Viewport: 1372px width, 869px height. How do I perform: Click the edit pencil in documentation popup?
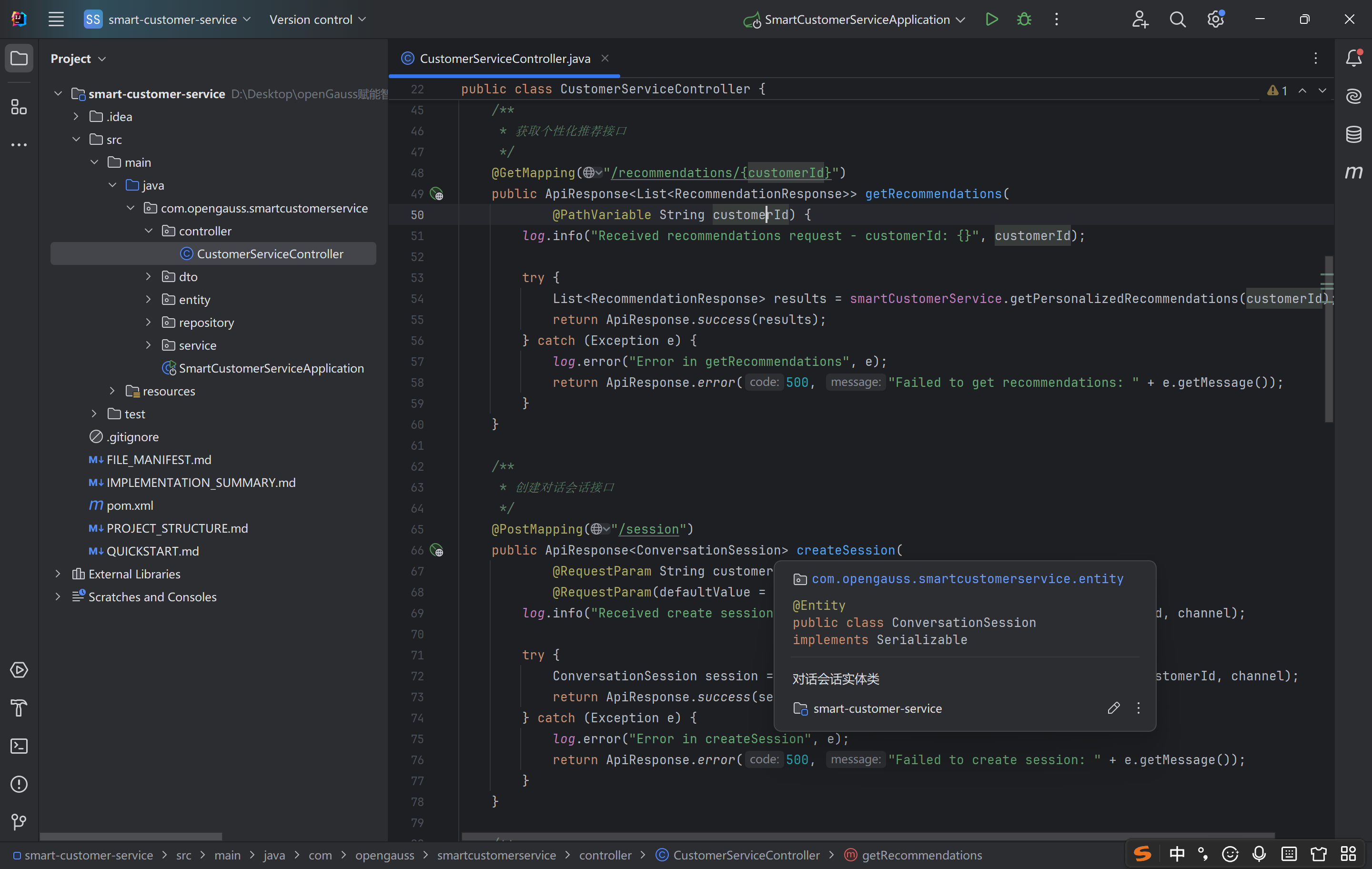[x=1113, y=708]
